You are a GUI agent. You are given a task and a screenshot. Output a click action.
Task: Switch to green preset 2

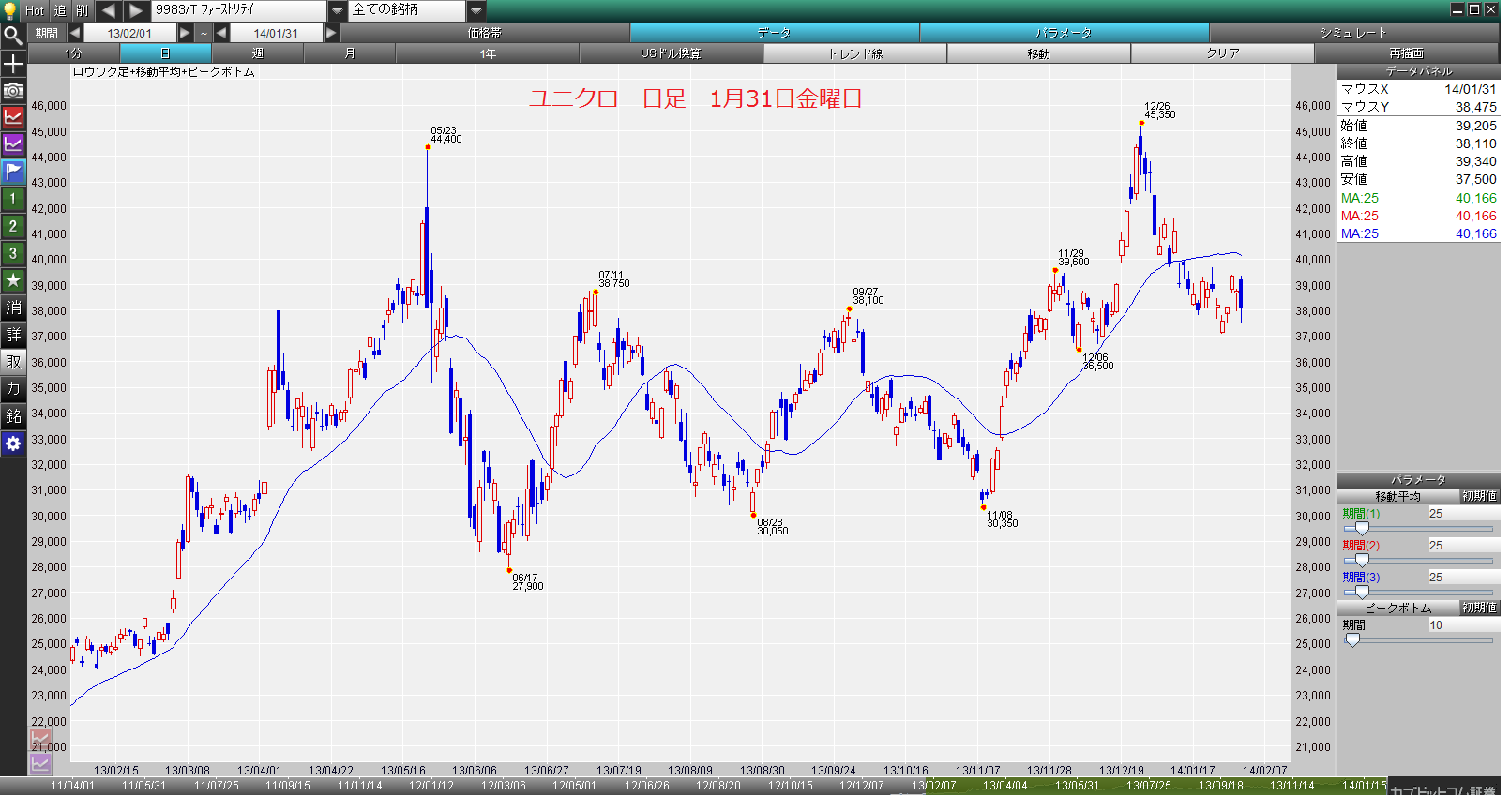[13, 226]
